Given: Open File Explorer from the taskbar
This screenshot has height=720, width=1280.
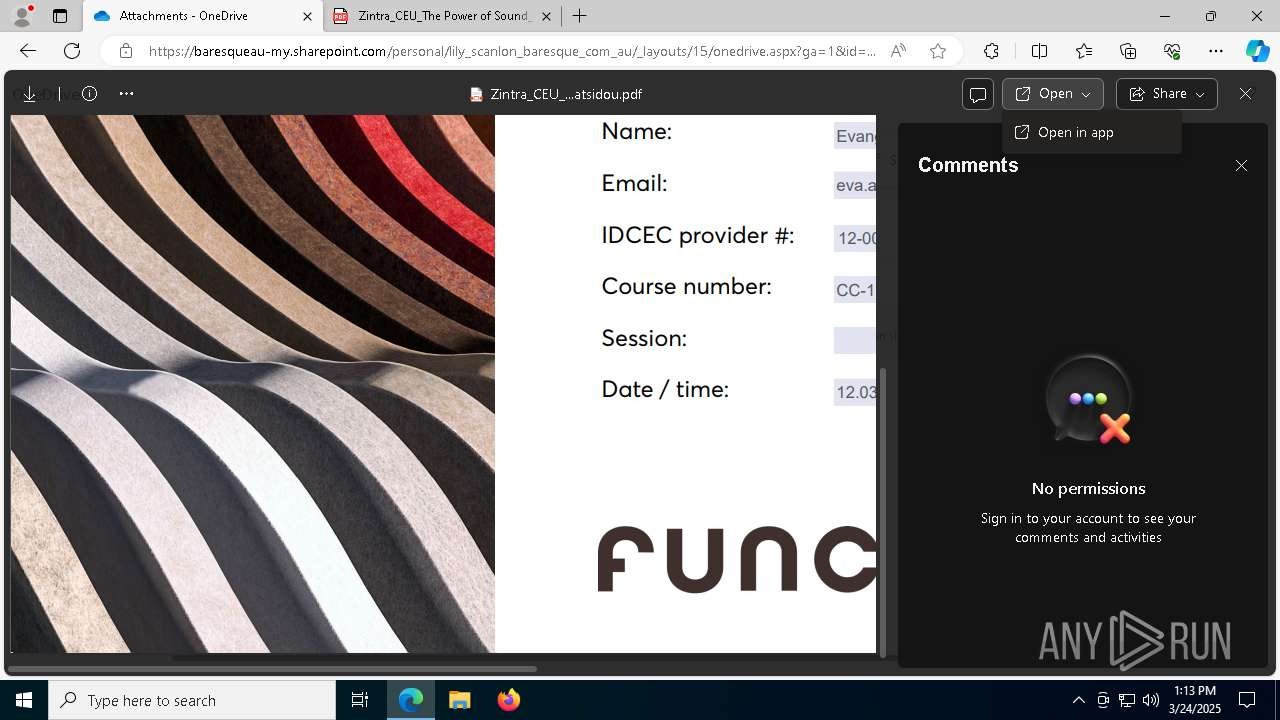Looking at the screenshot, I should (459, 700).
